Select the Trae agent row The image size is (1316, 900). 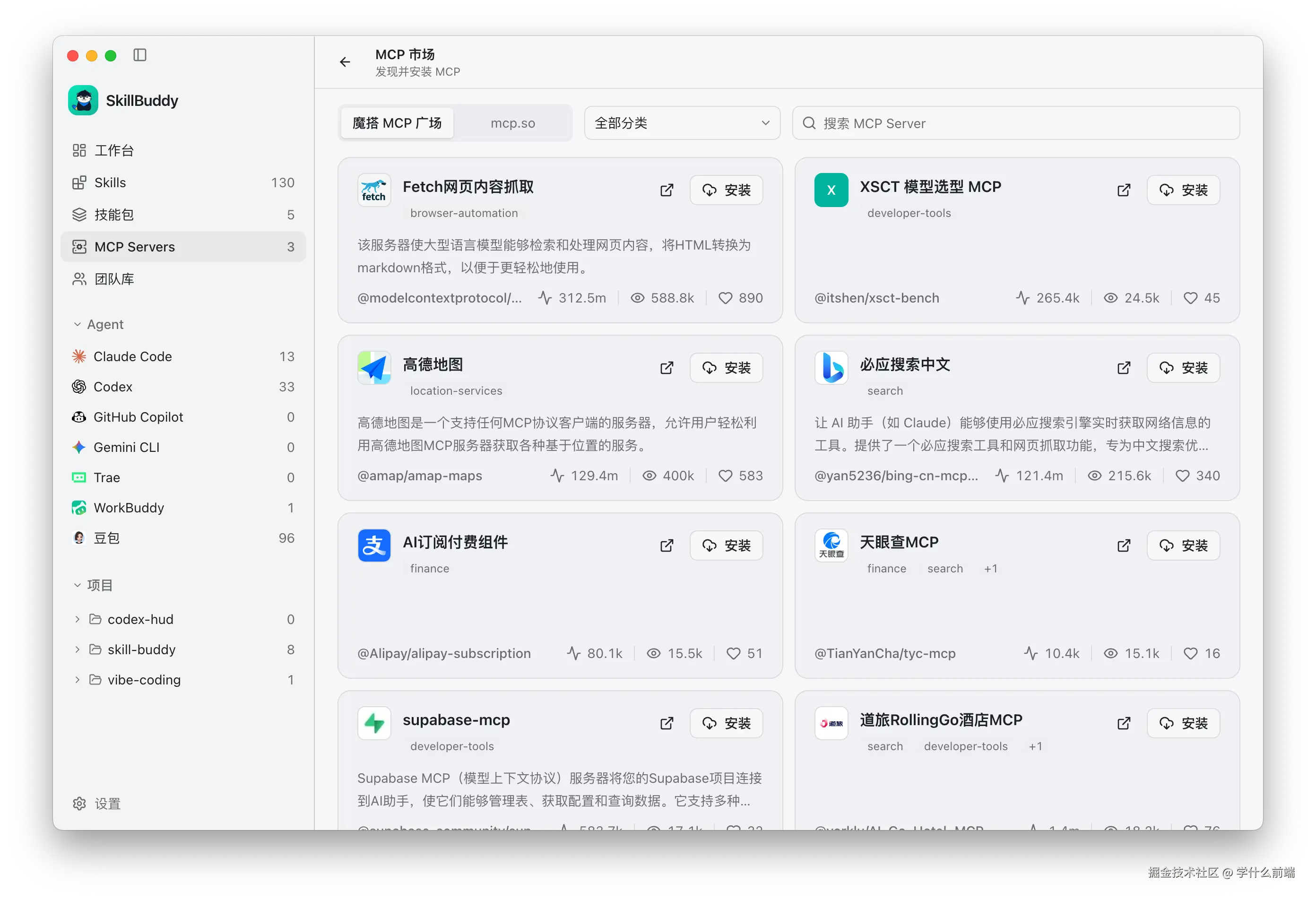tap(183, 477)
